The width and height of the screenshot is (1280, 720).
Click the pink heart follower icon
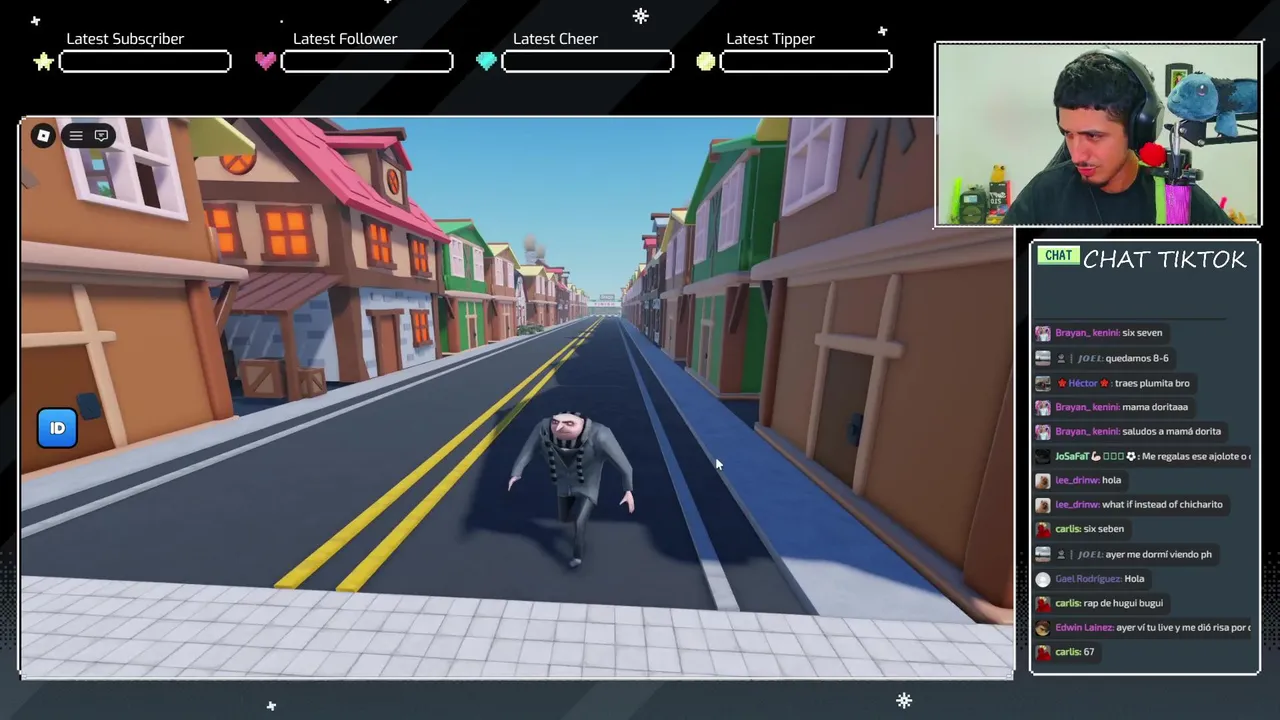click(x=265, y=62)
